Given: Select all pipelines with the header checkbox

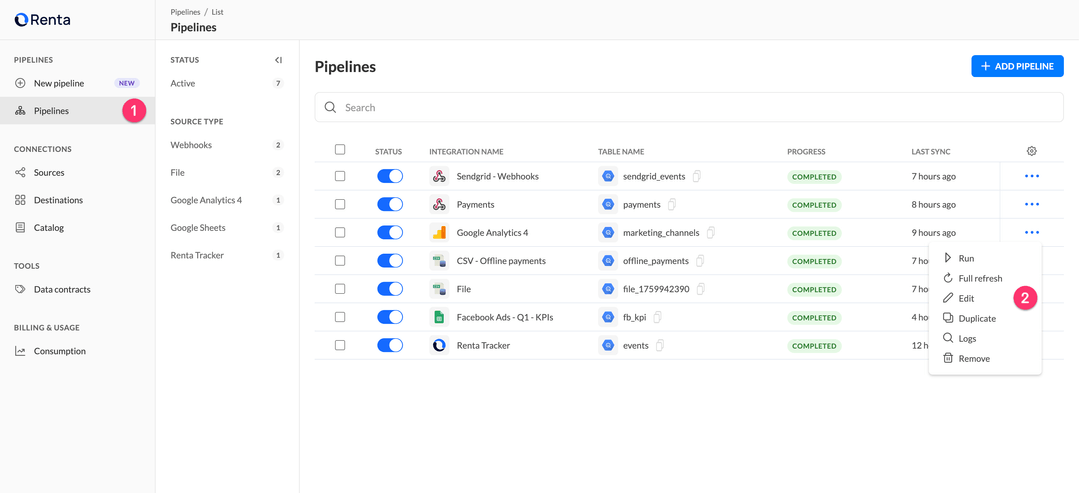Looking at the screenshot, I should click(340, 150).
